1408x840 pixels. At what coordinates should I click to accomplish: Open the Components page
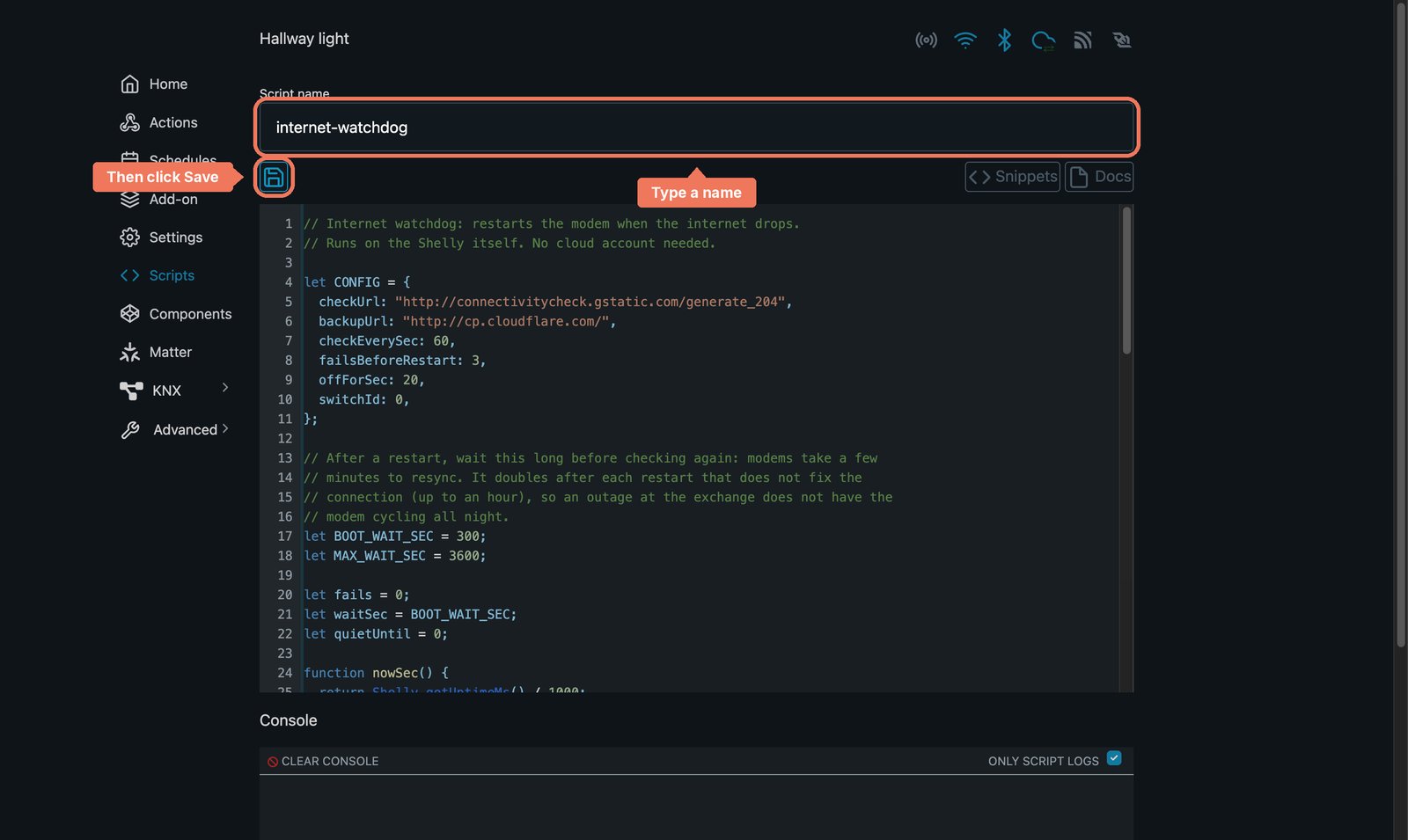click(176, 314)
